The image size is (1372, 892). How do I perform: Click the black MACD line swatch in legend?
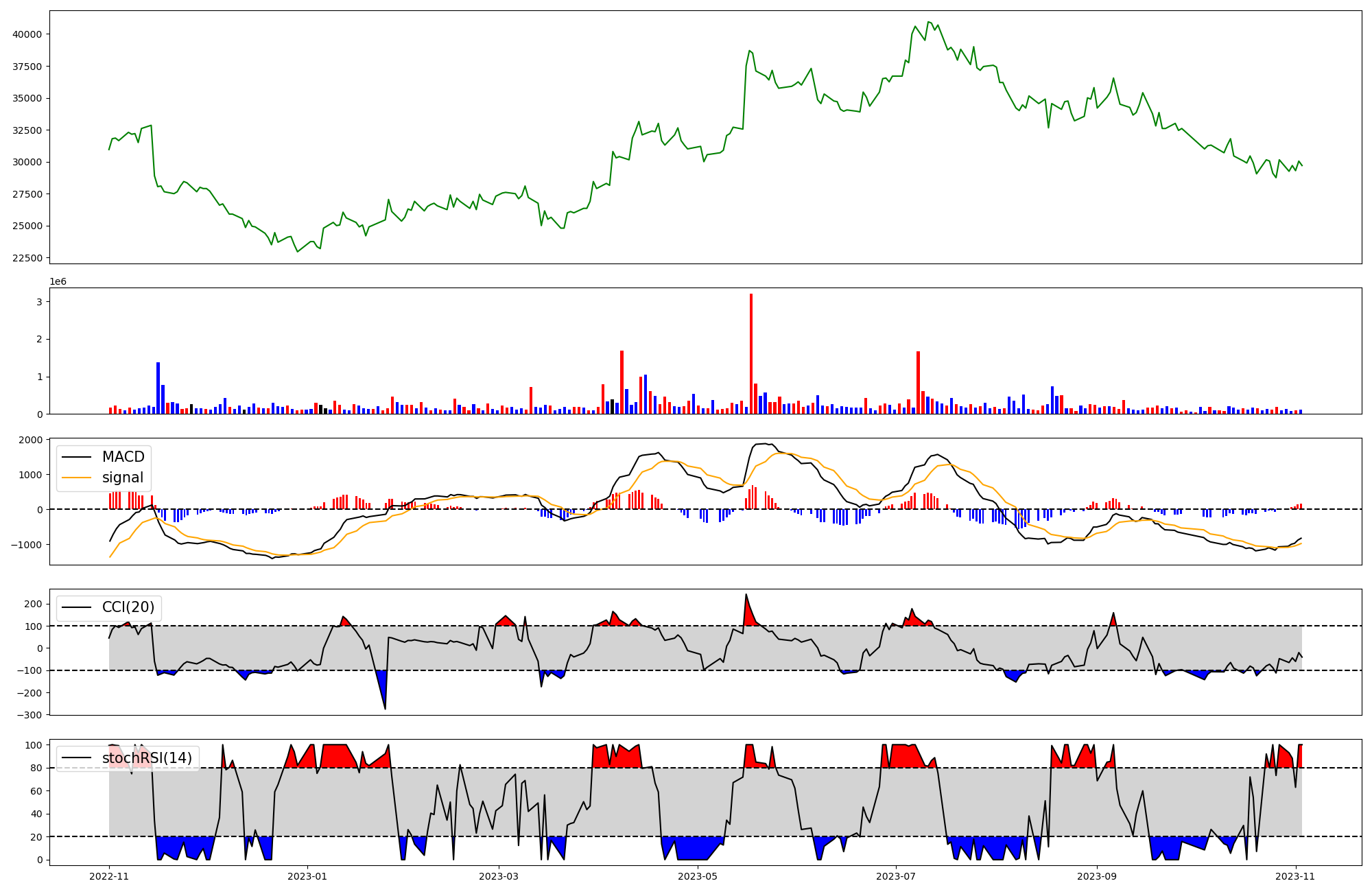tap(76, 457)
